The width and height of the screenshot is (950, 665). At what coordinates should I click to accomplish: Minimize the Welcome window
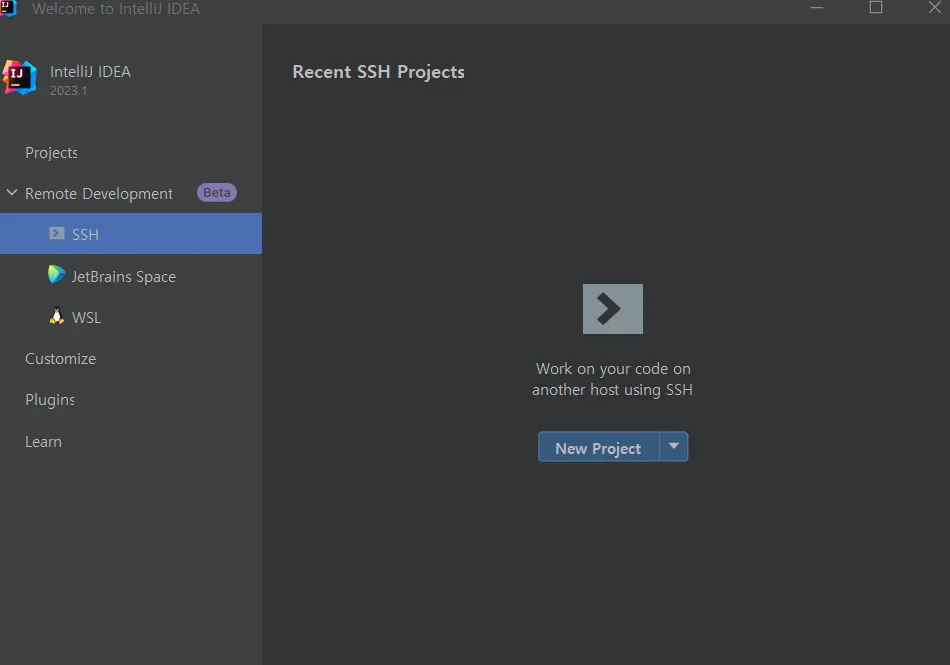click(817, 8)
